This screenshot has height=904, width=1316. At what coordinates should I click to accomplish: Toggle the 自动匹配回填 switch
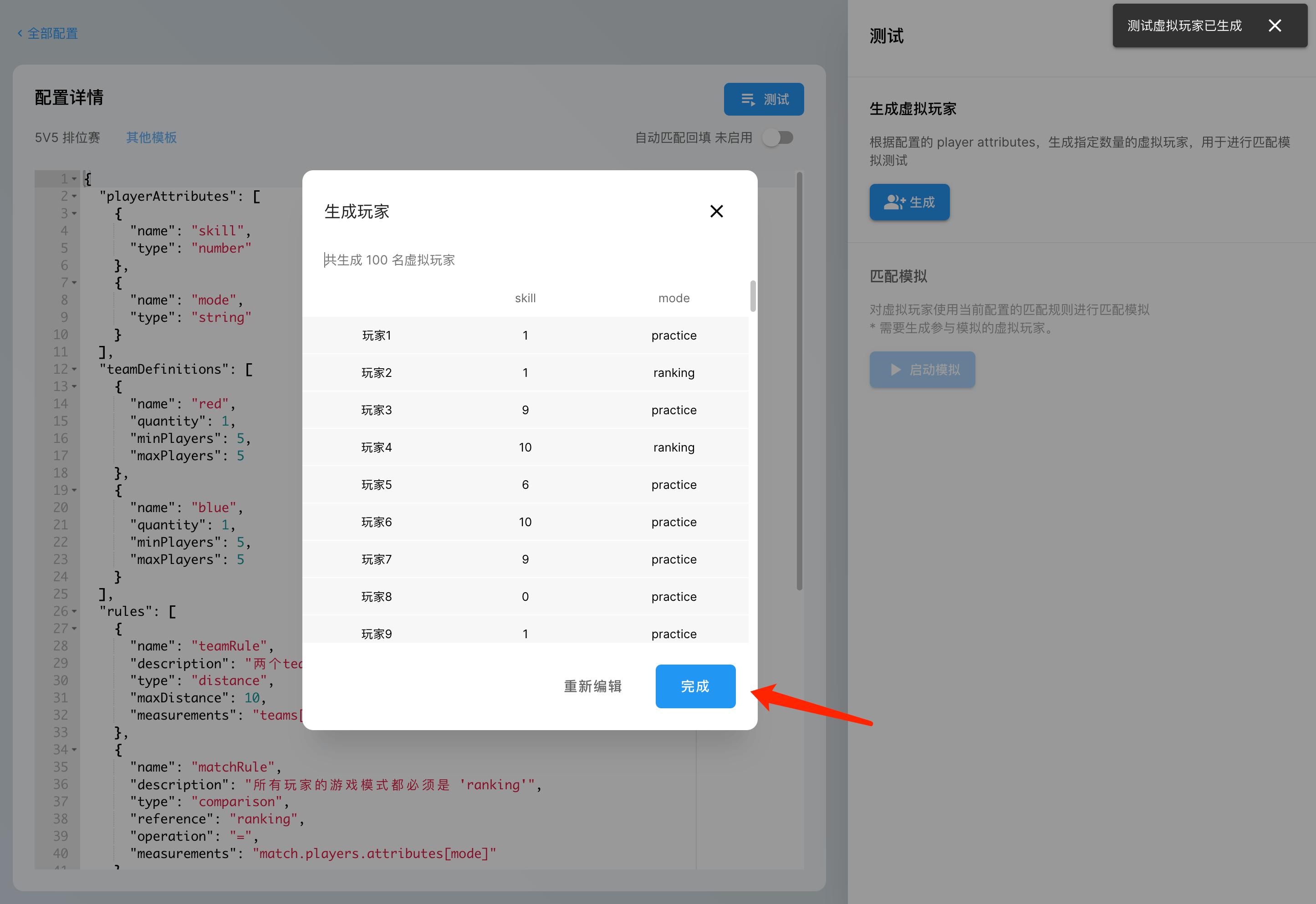click(778, 137)
